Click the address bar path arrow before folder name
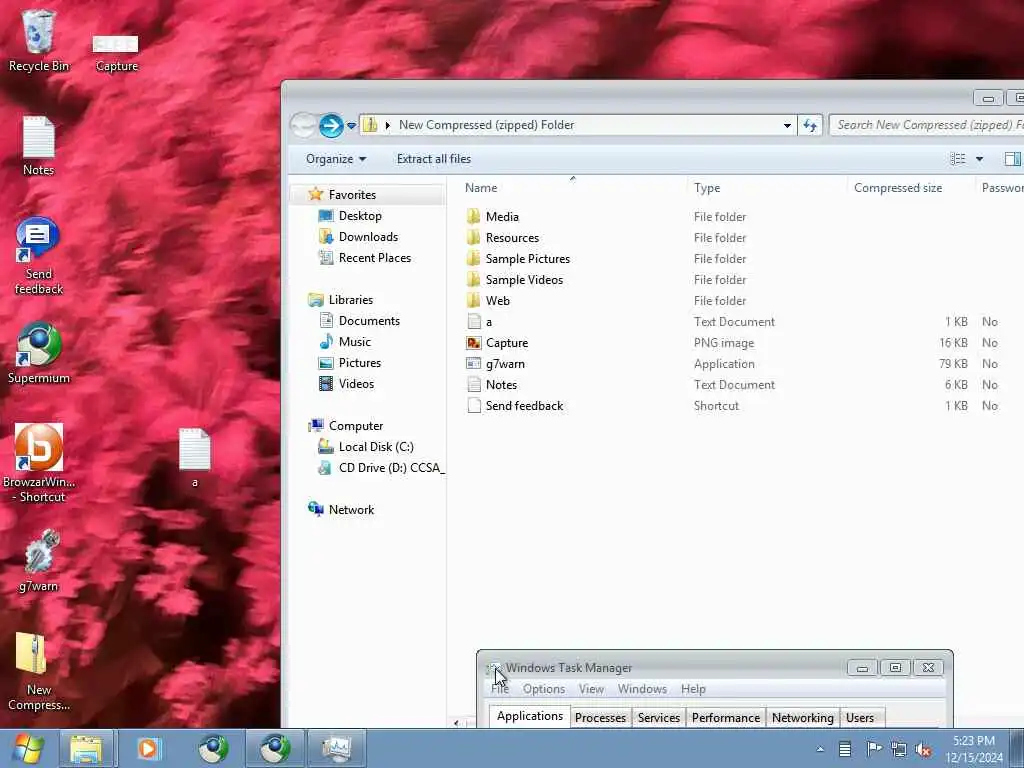The image size is (1024, 768). (x=387, y=125)
